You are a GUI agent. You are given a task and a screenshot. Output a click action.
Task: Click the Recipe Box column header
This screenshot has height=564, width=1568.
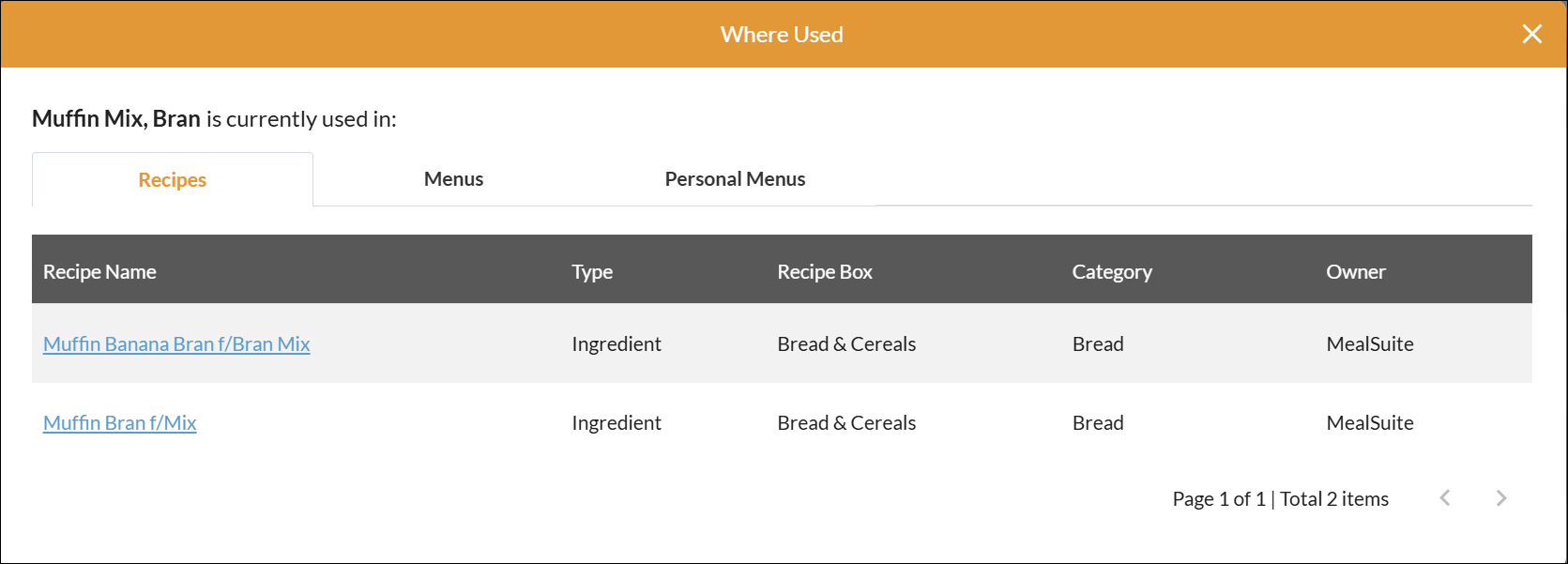(x=825, y=272)
